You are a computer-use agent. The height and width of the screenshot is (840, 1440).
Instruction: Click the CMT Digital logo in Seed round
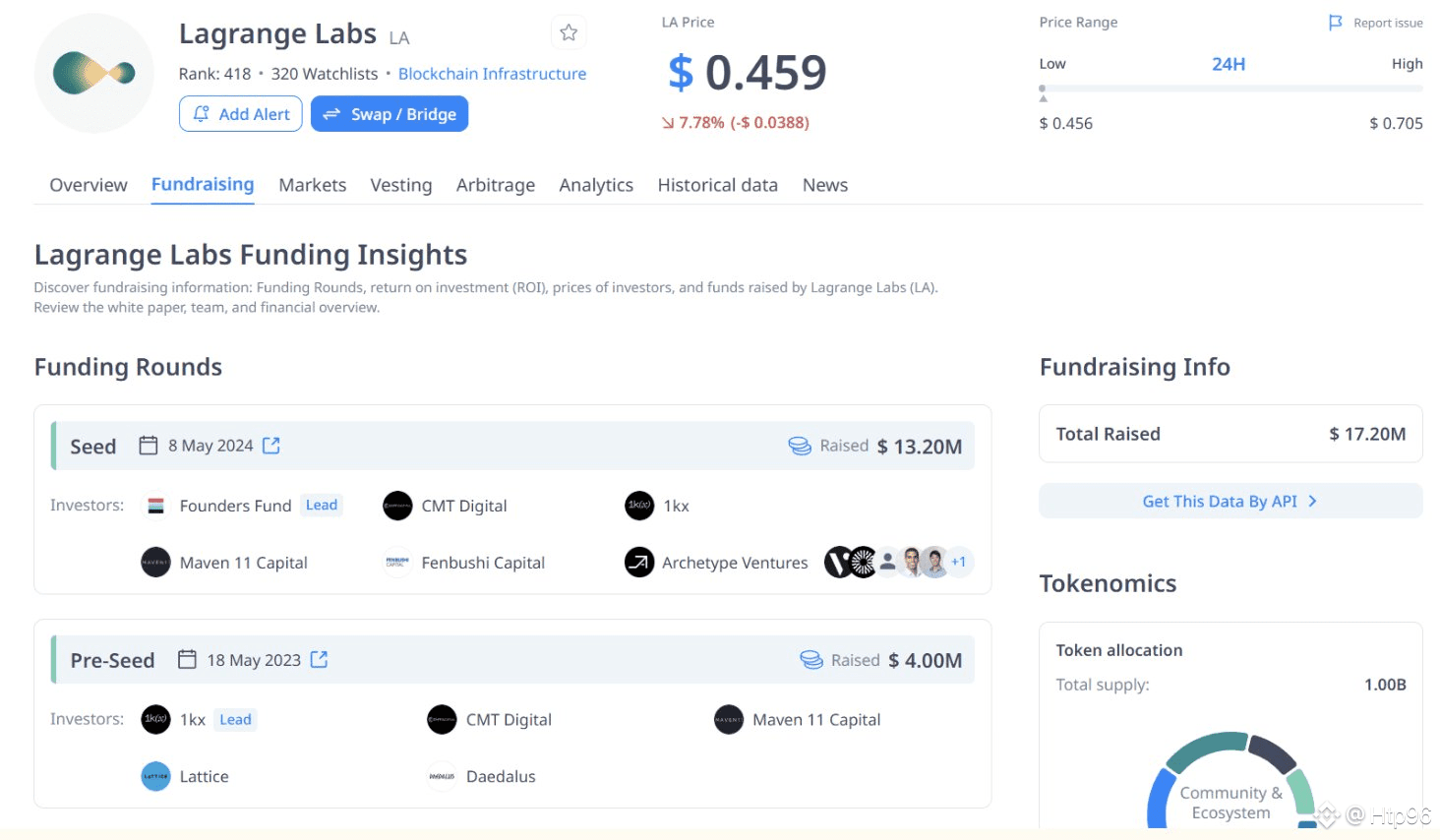click(x=397, y=506)
